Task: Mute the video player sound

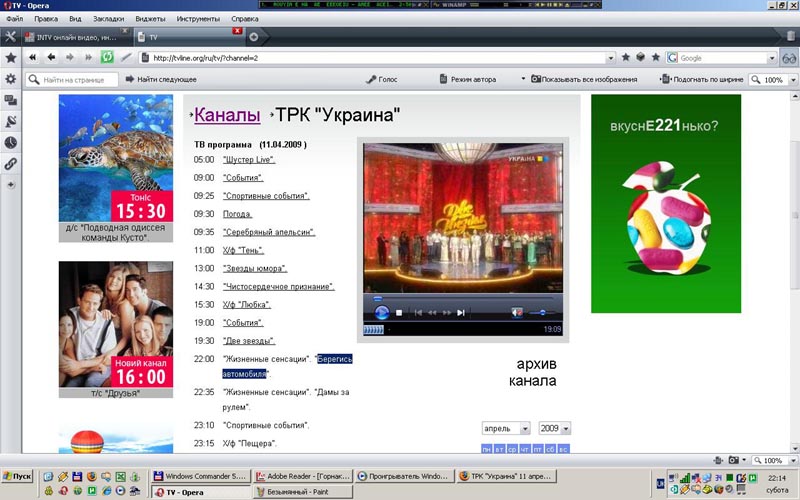Action: point(516,312)
